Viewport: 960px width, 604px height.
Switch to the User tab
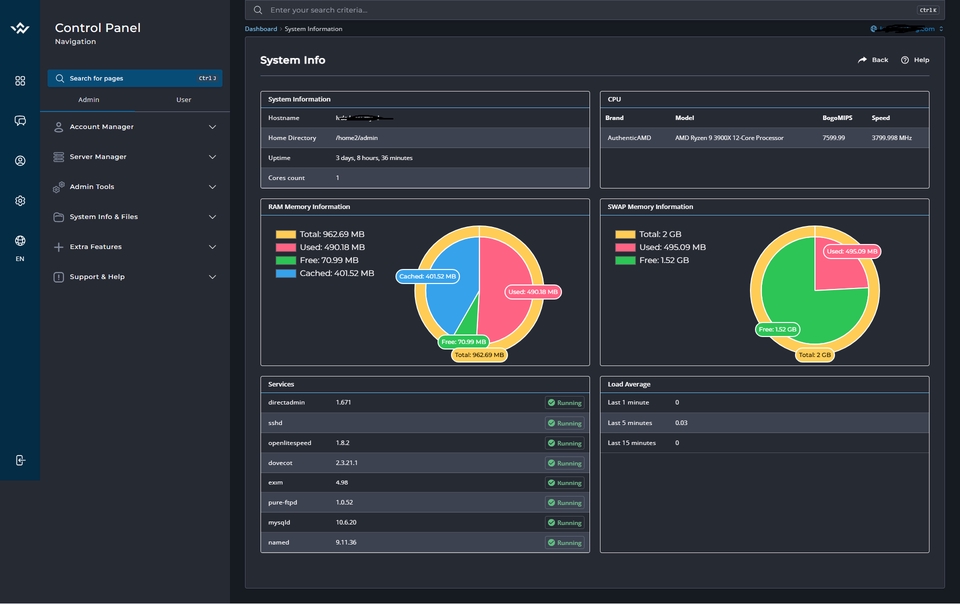184,100
